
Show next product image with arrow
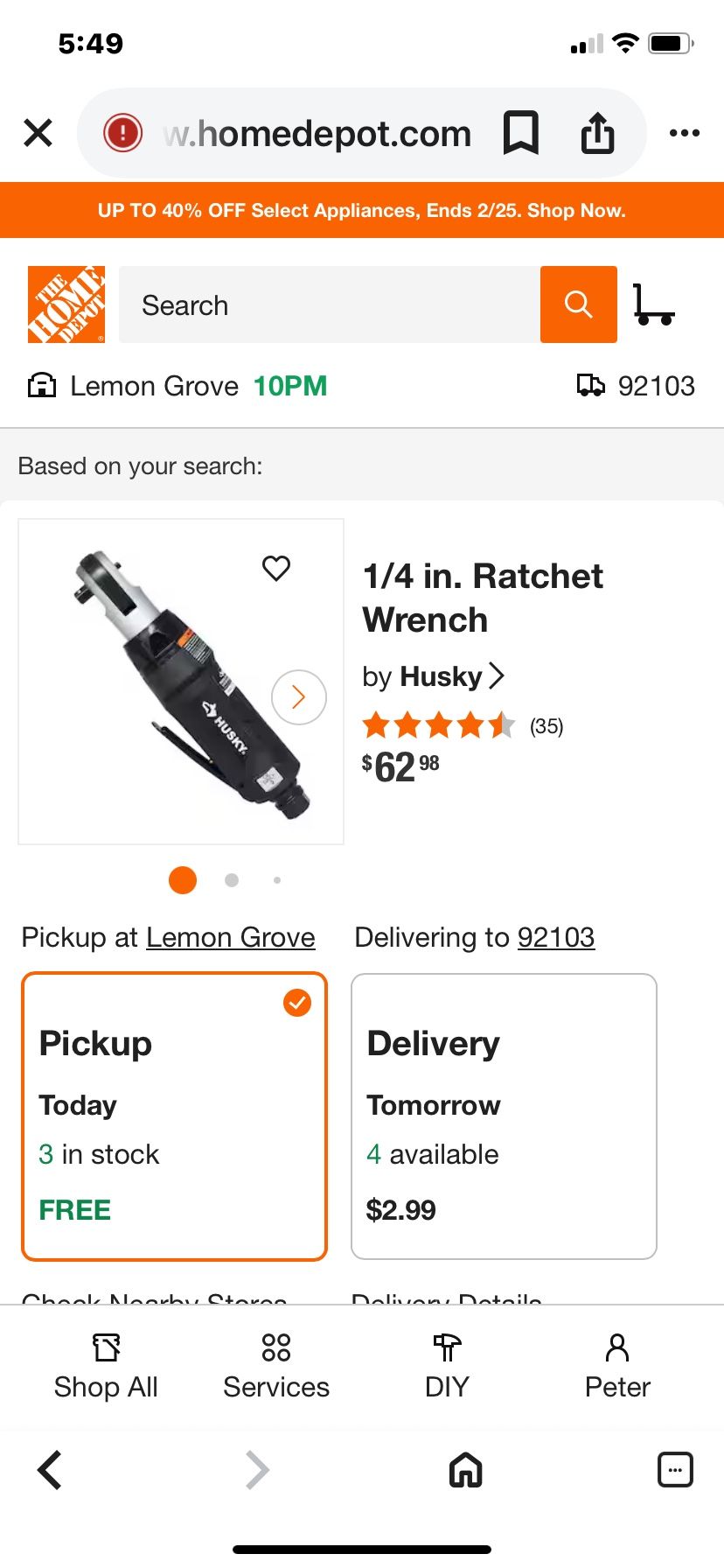pos(298,697)
